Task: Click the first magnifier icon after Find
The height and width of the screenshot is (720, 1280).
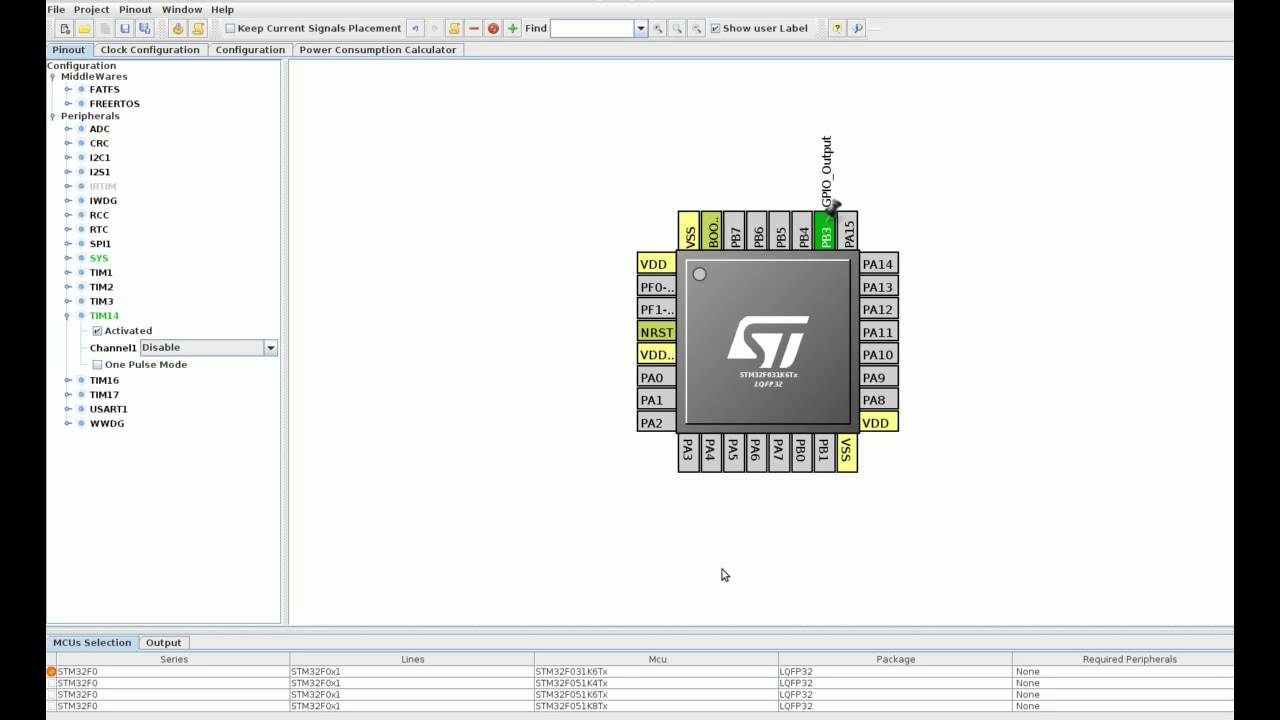Action: 658,28
